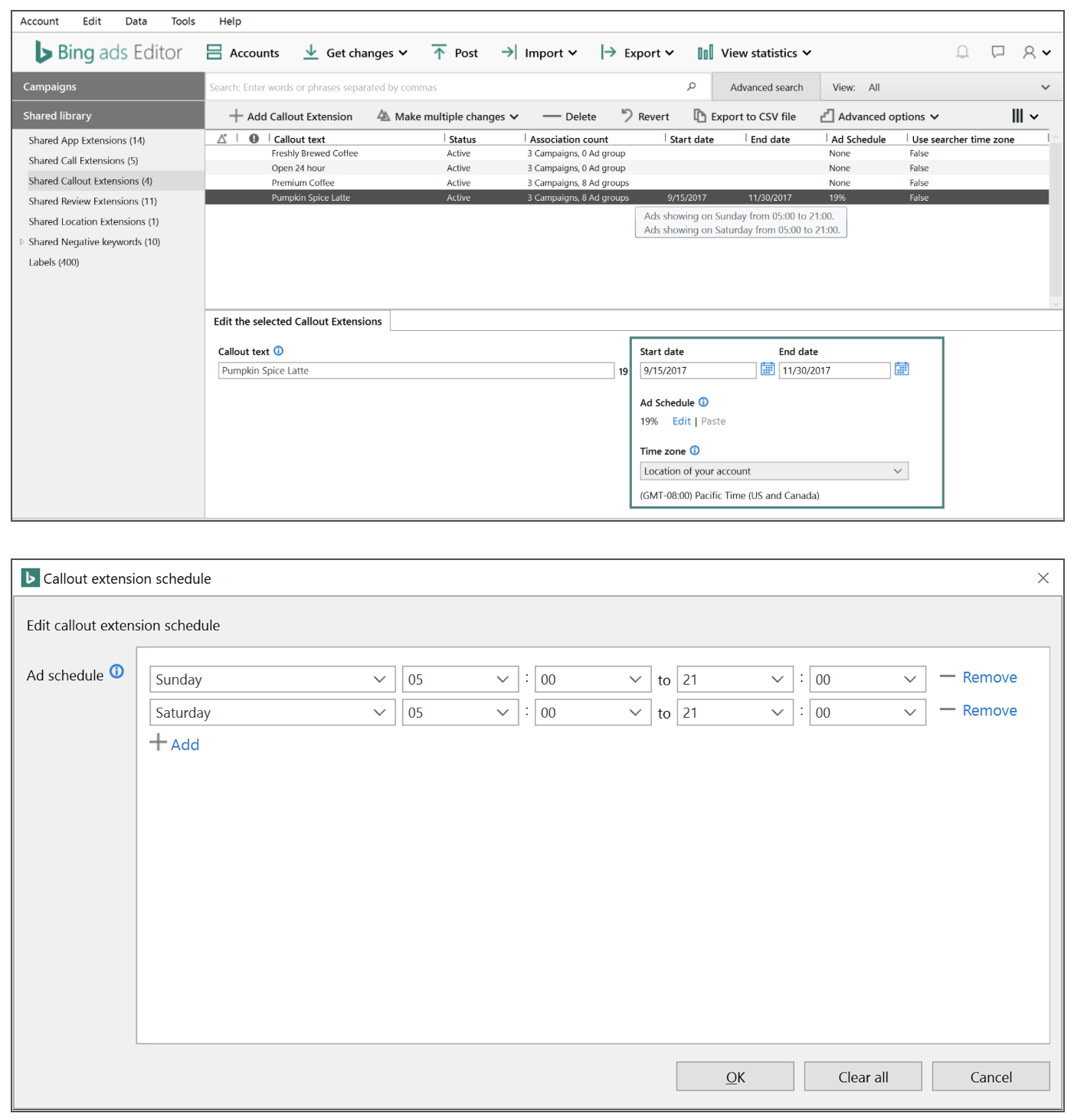Expand Shared Negative keywords tree item
This screenshot has height=1120, width=1074.
click(21, 242)
